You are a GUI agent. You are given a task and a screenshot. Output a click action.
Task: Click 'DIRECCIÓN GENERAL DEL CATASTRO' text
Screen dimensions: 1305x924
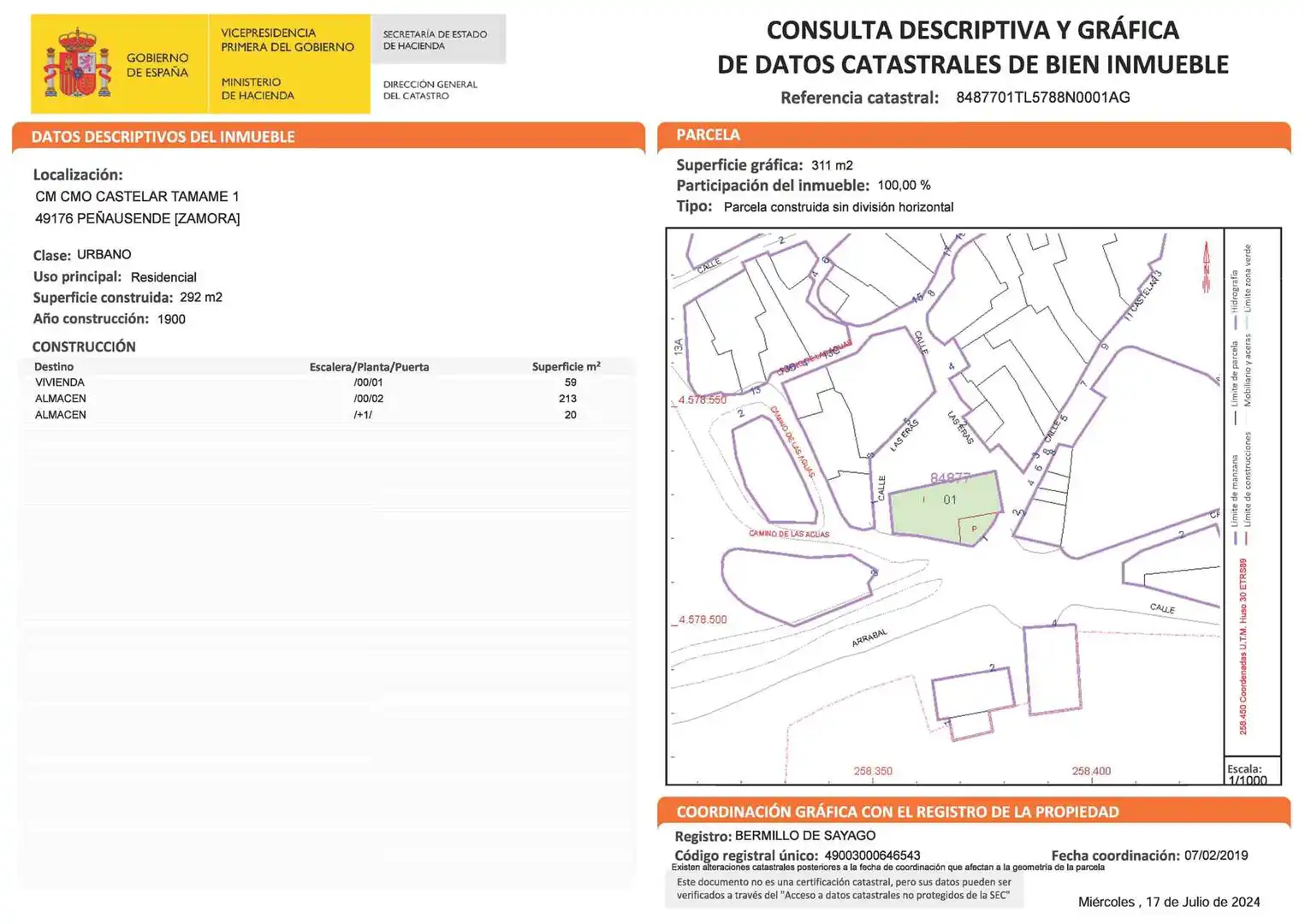[x=430, y=90]
